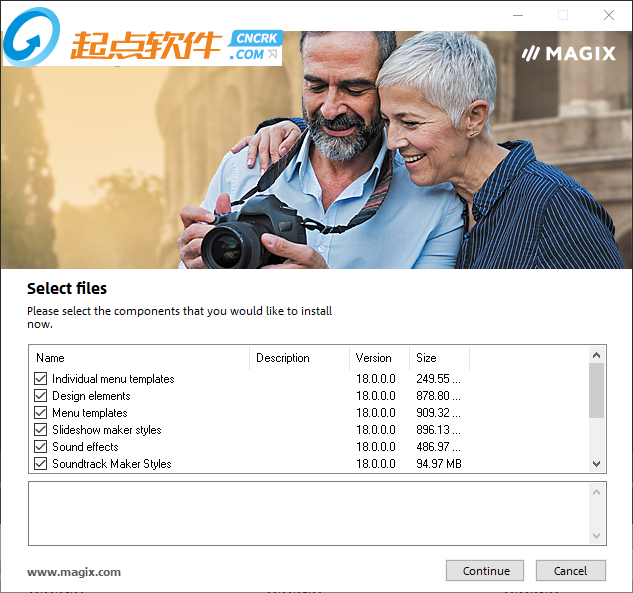Click the Cancel button
The image size is (633, 593).
click(x=570, y=570)
